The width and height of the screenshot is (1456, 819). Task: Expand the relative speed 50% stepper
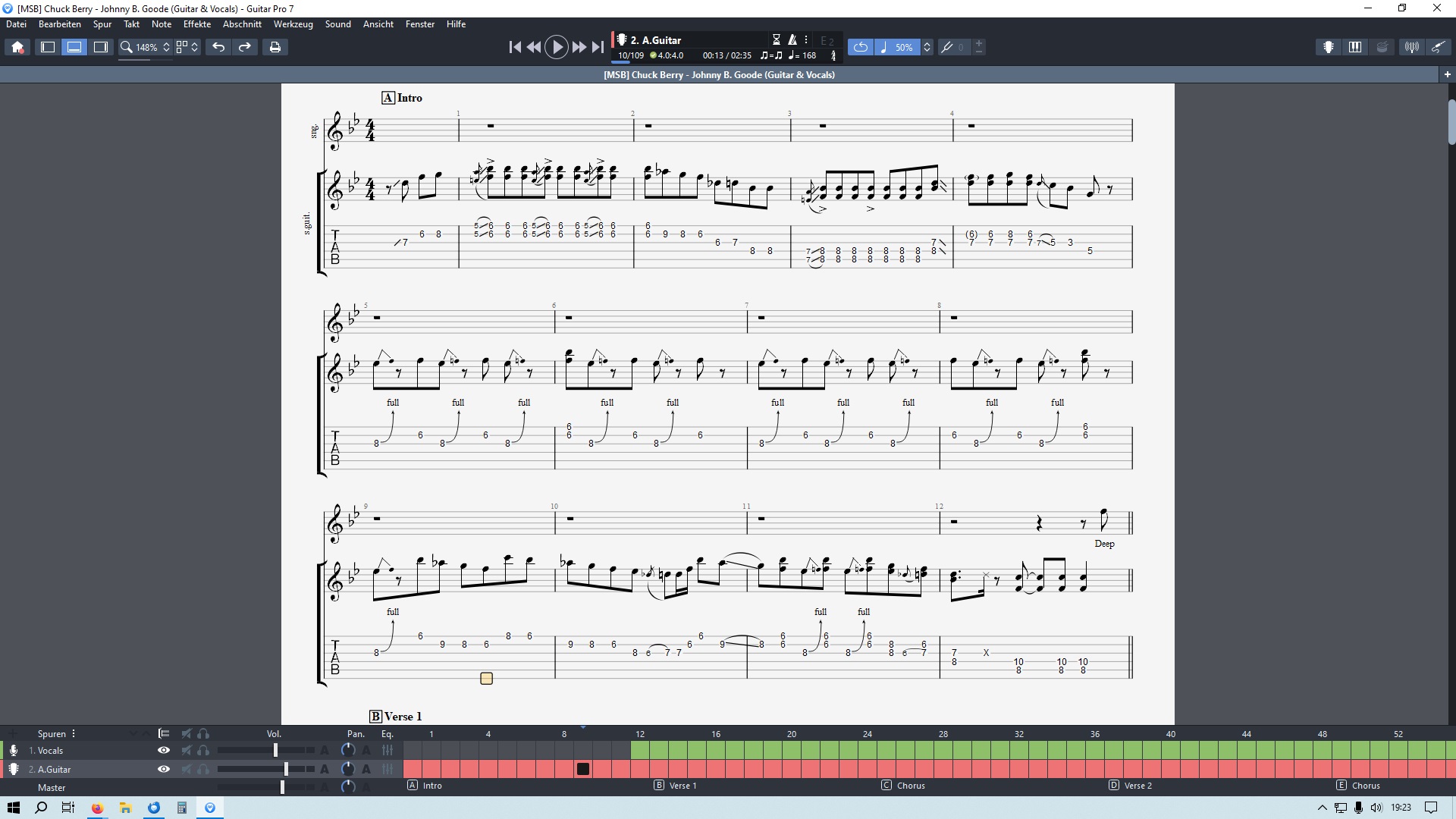point(927,47)
